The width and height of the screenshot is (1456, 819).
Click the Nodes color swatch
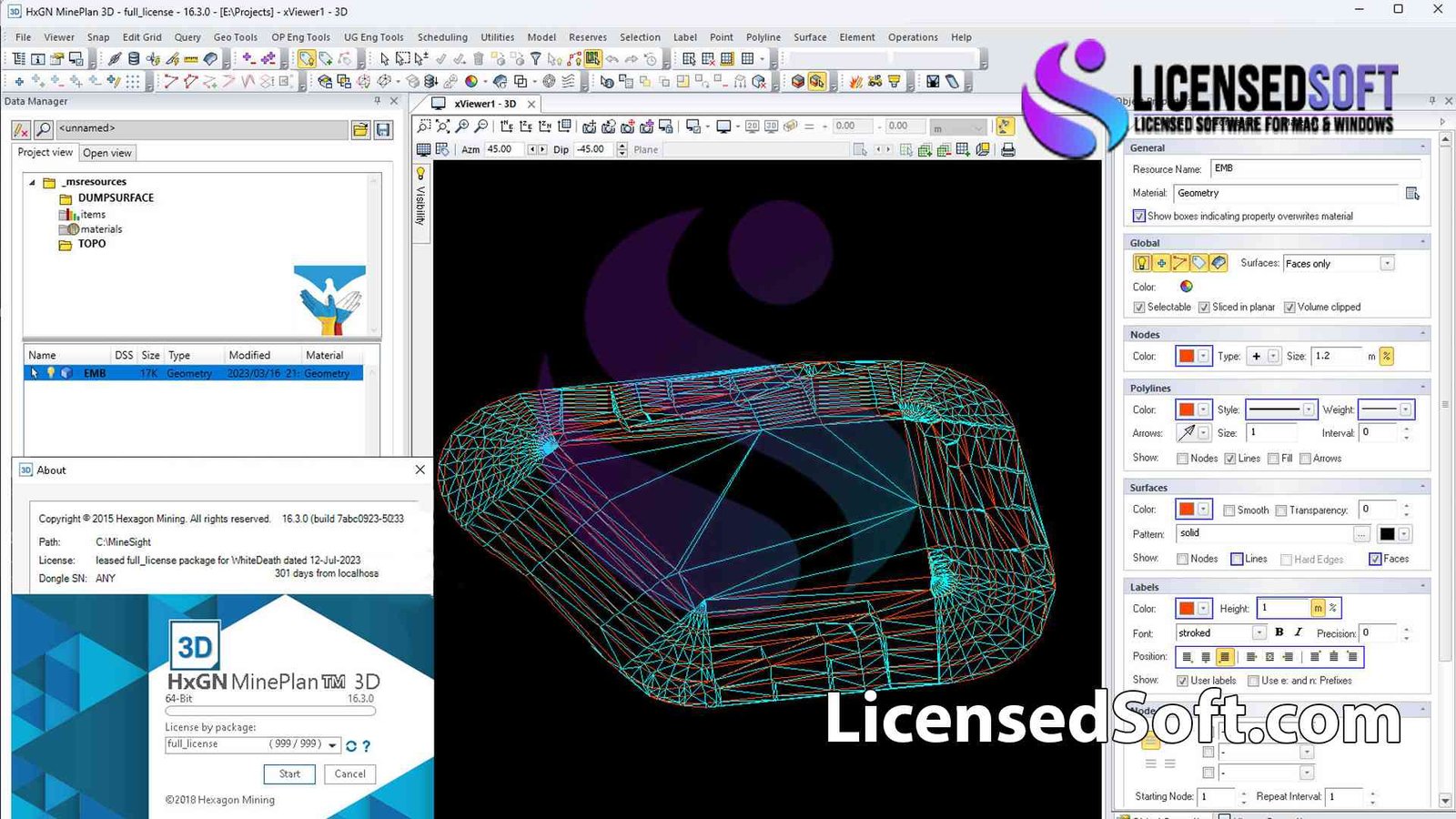[x=1187, y=357]
